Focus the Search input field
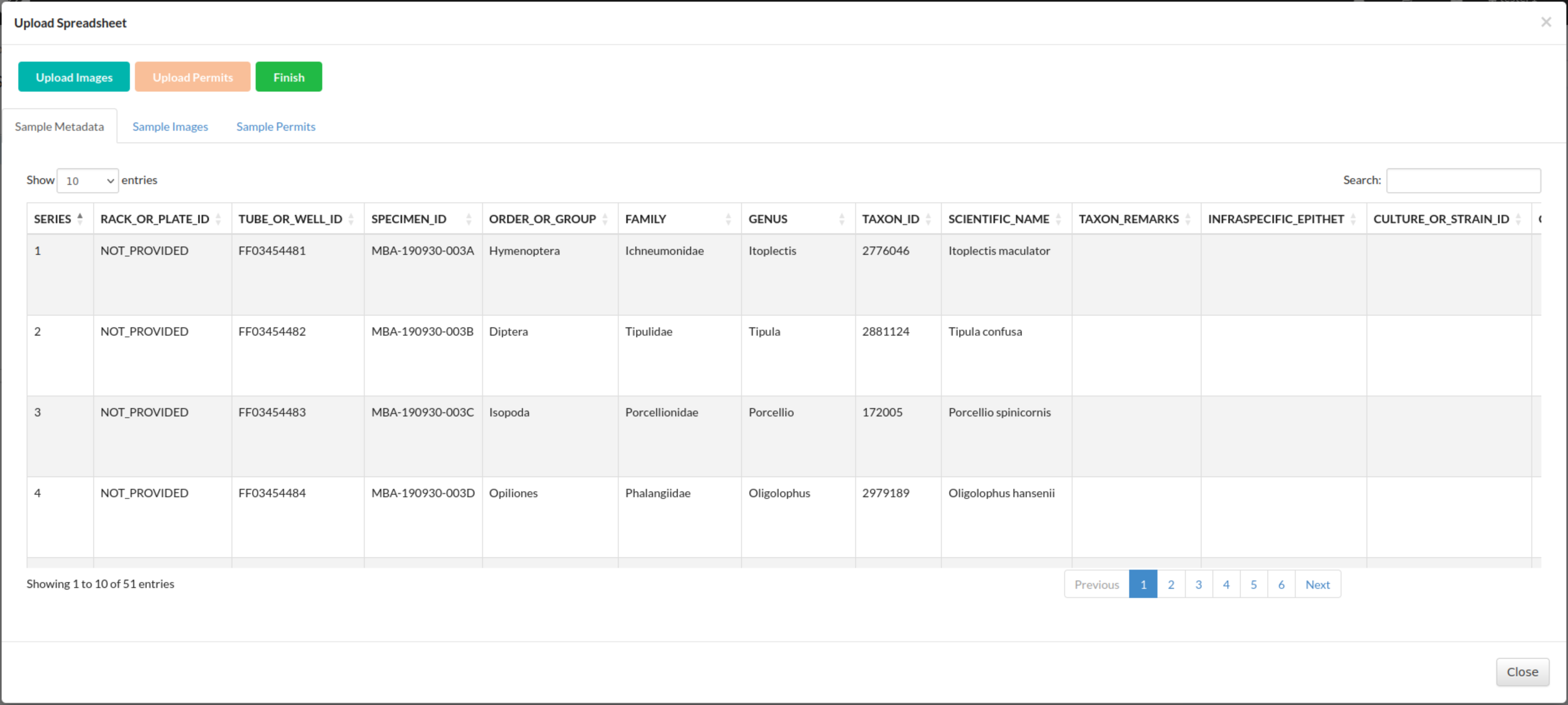 click(1463, 180)
